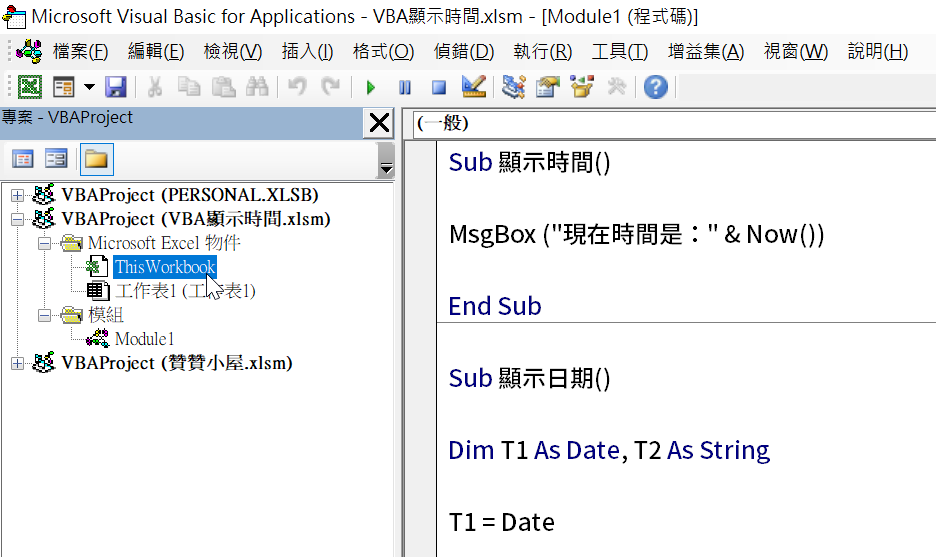The height and width of the screenshot is (557, 936).
Task: Select ThisWorkbook in the project tree
Action: coord(165,267)
